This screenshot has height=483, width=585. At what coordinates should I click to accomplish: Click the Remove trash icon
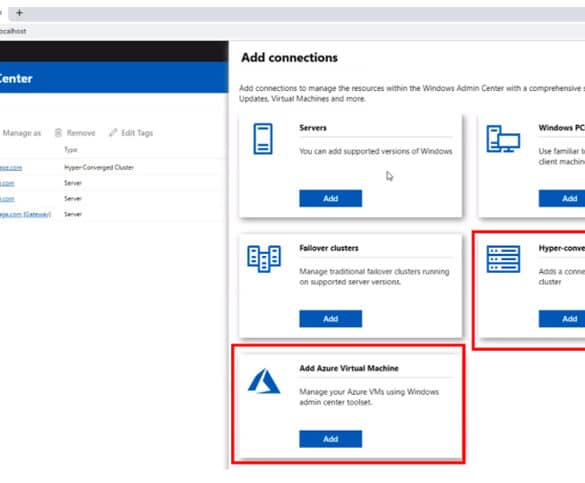coord(58,133)
